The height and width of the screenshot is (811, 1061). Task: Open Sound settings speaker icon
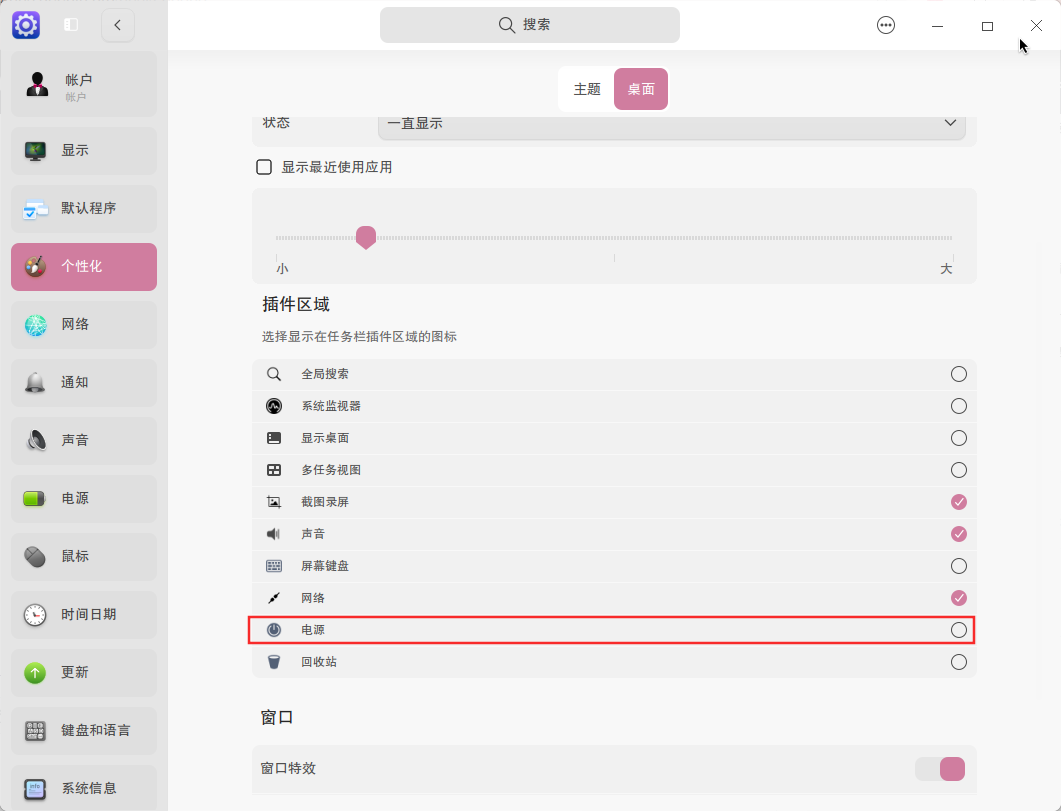click(36, 441)
